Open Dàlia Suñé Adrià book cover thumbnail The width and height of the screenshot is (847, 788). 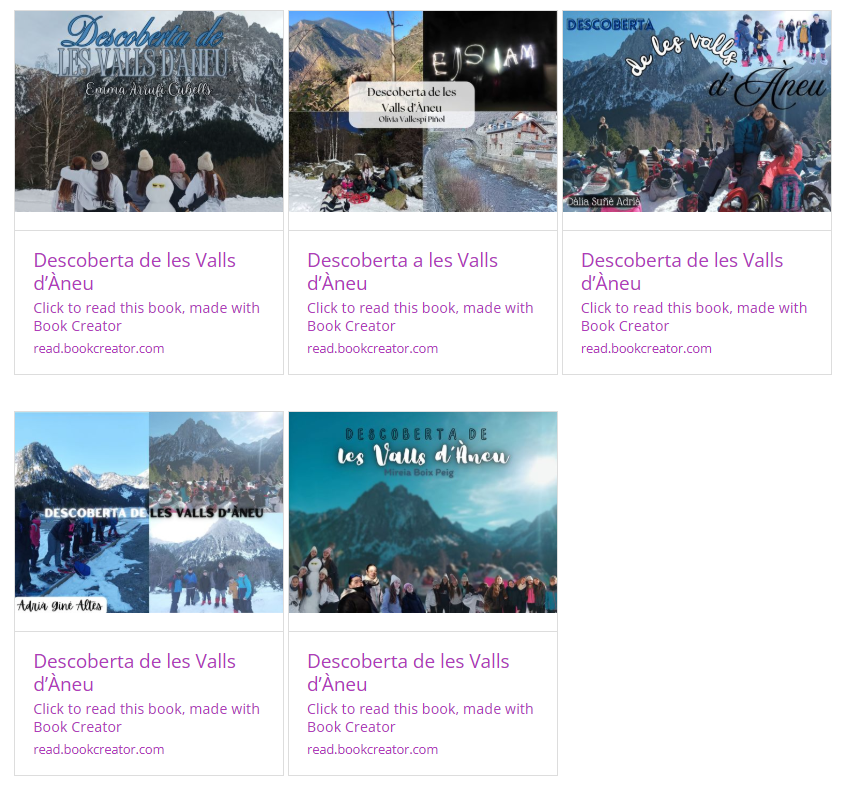[x=697, y=111]
